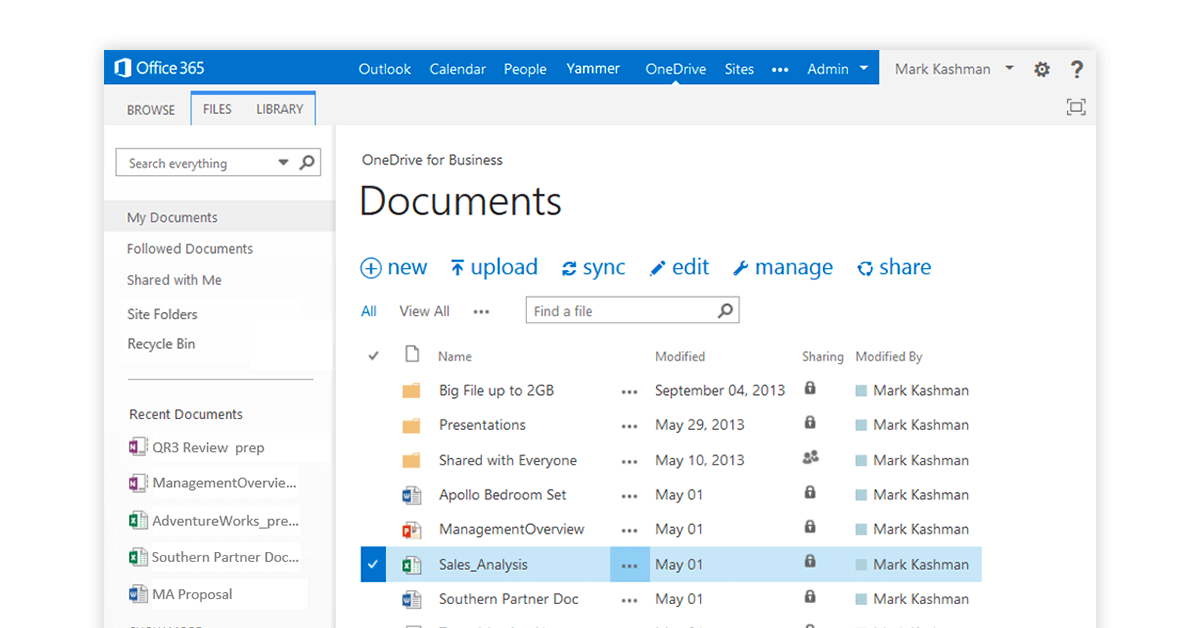
Task: Open the settings gear menu
Action: click(1042, 69)
